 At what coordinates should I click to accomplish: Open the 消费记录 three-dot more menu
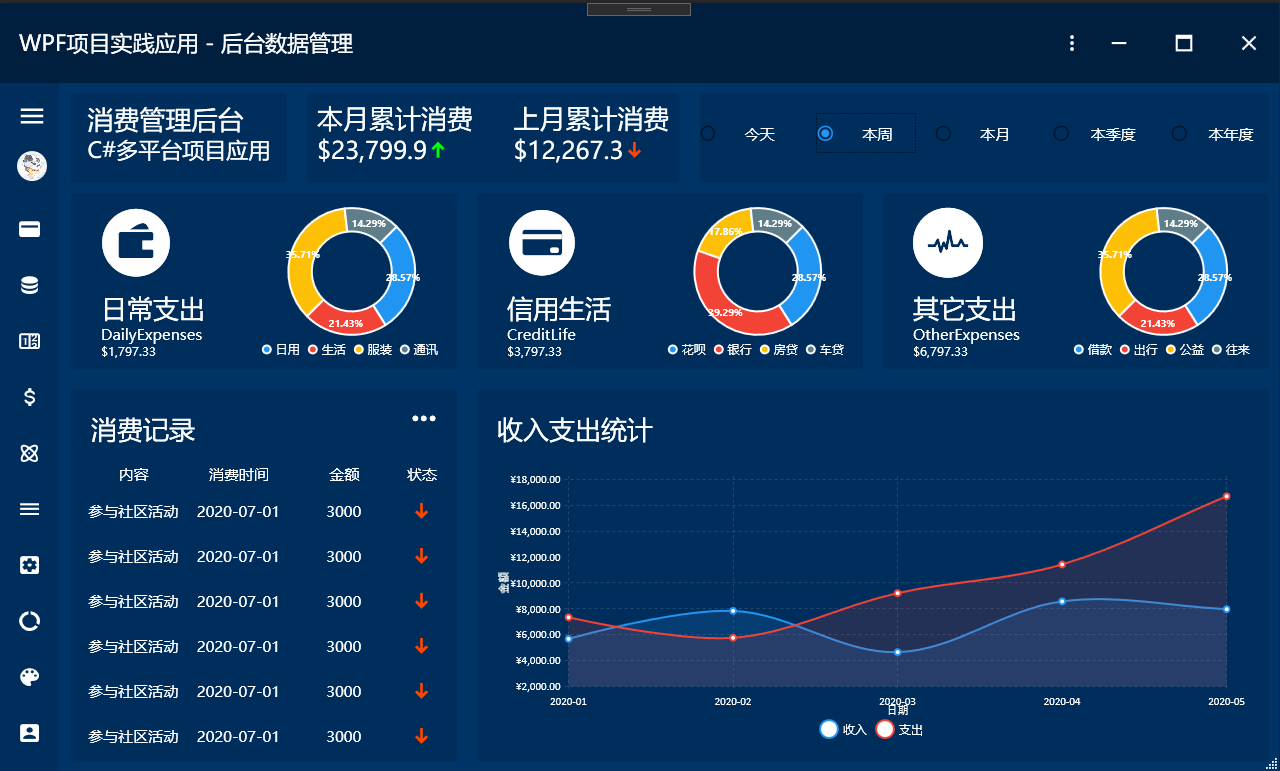pos(424,419)
